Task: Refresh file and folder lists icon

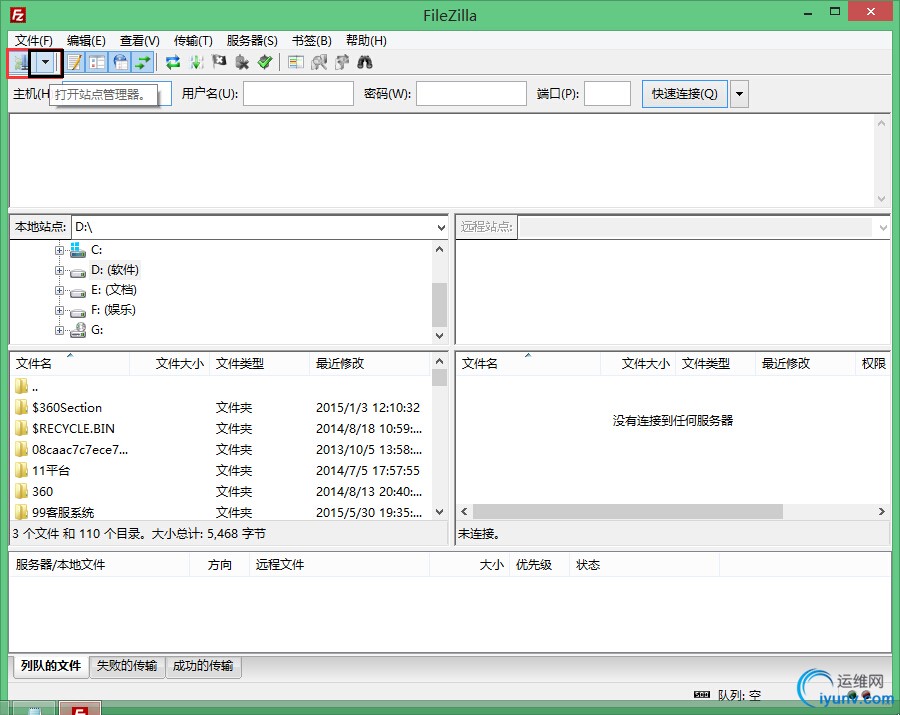Action: tap(173, 62)
